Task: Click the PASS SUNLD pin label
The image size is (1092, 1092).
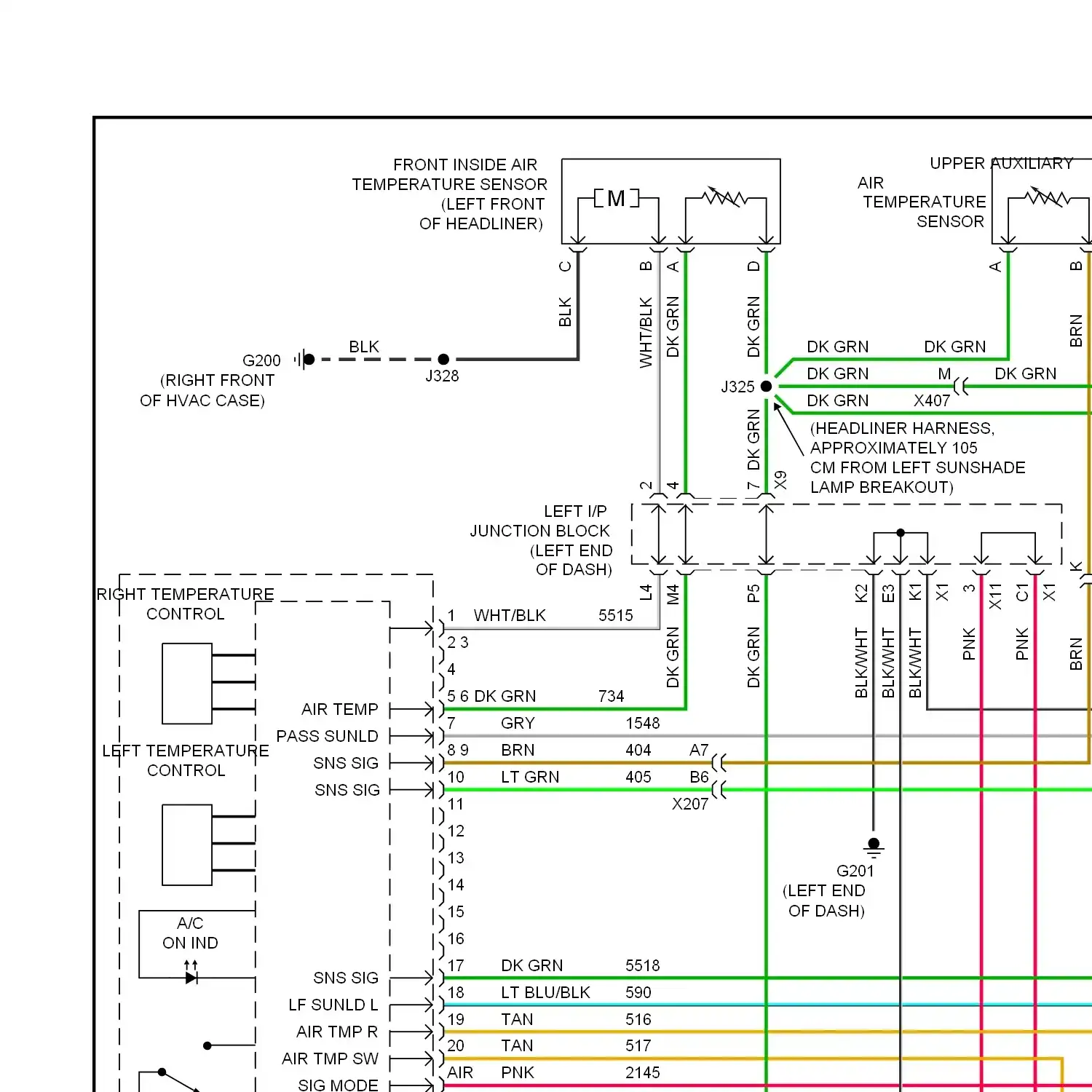Action: (327, 736)
